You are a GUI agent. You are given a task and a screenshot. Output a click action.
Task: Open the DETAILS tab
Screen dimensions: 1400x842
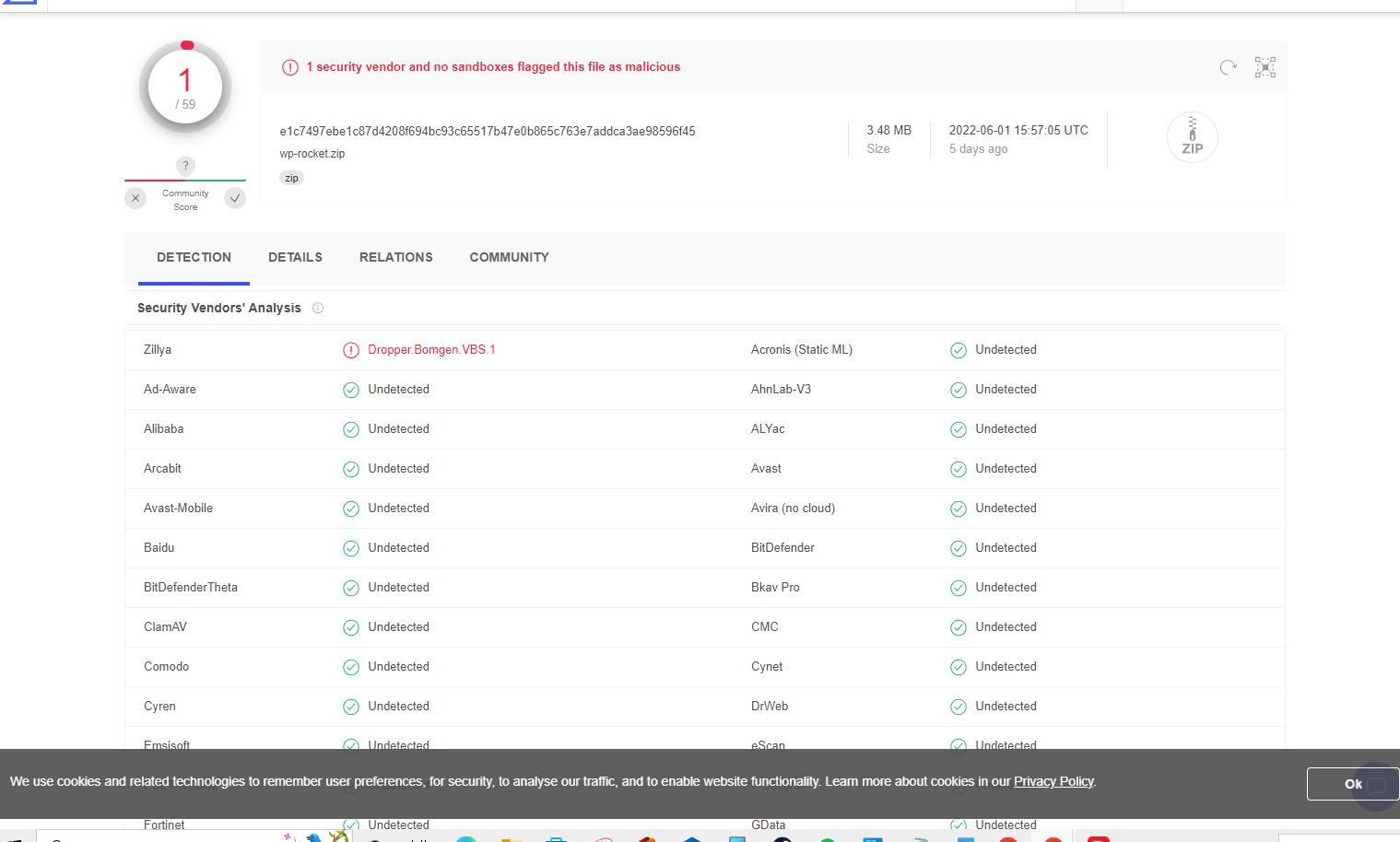(295, 257)
